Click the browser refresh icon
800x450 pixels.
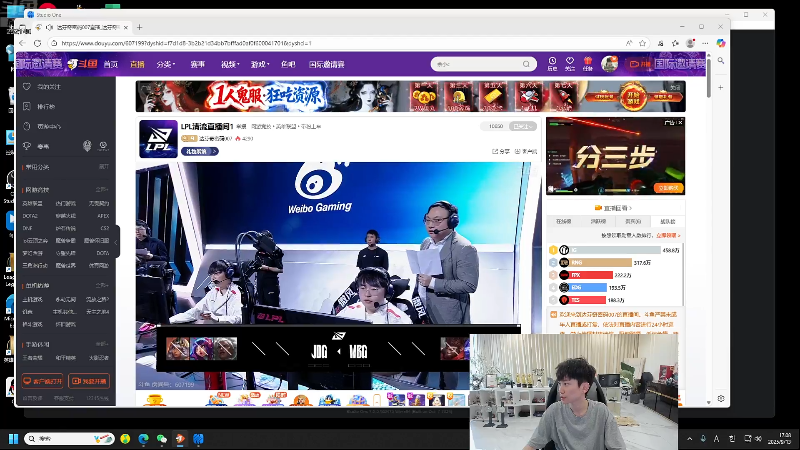pos(37,43)
